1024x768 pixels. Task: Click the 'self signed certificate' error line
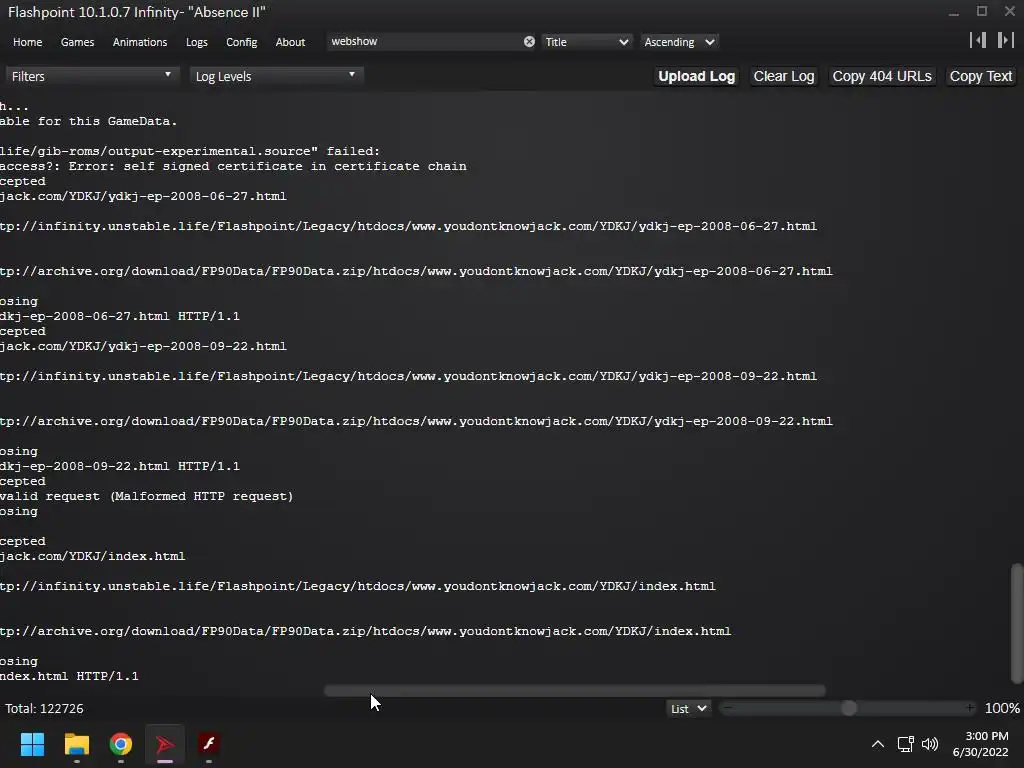coord(233,166)
